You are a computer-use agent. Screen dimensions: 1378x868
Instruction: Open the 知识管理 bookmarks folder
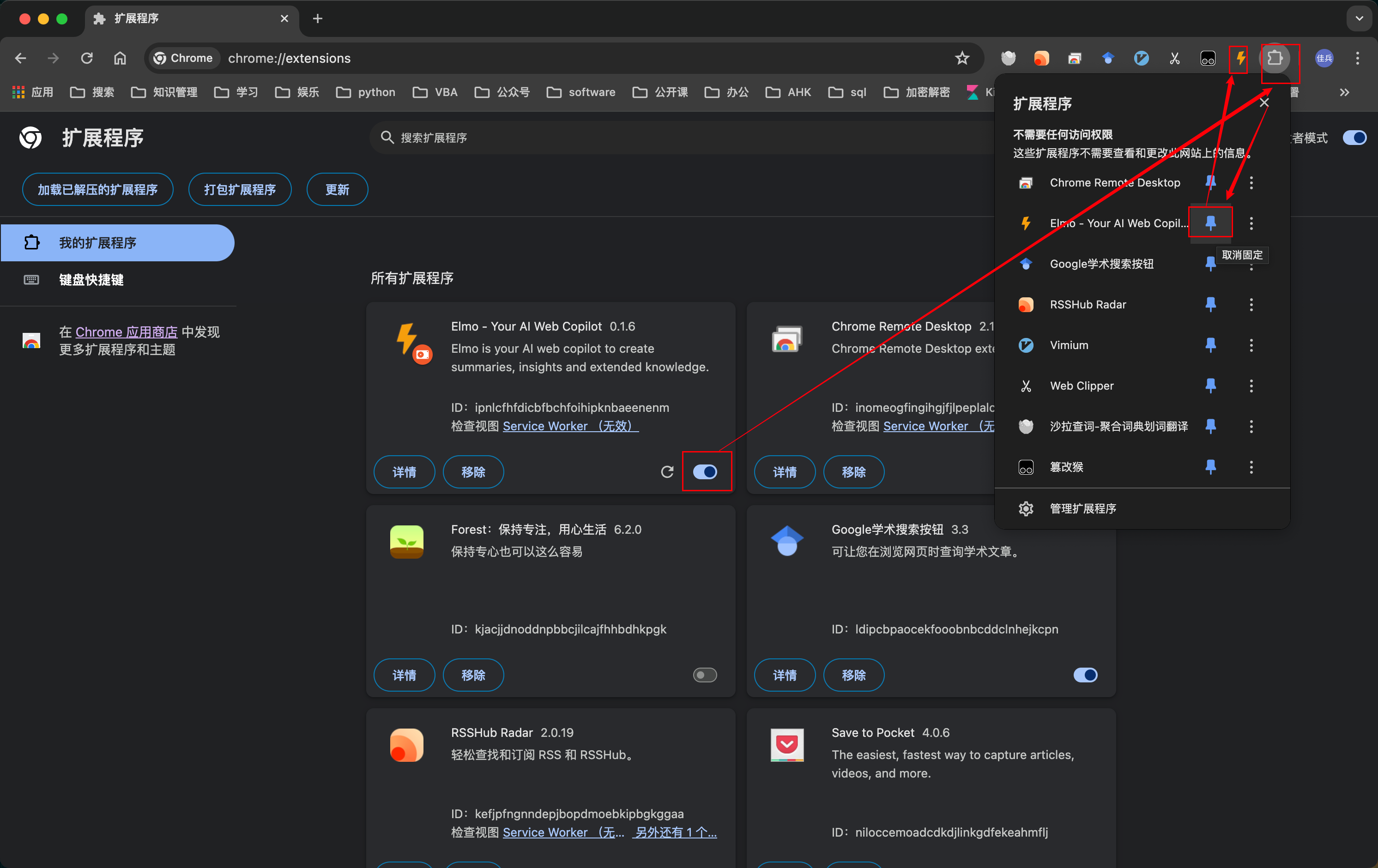click(x=164, y=92)
